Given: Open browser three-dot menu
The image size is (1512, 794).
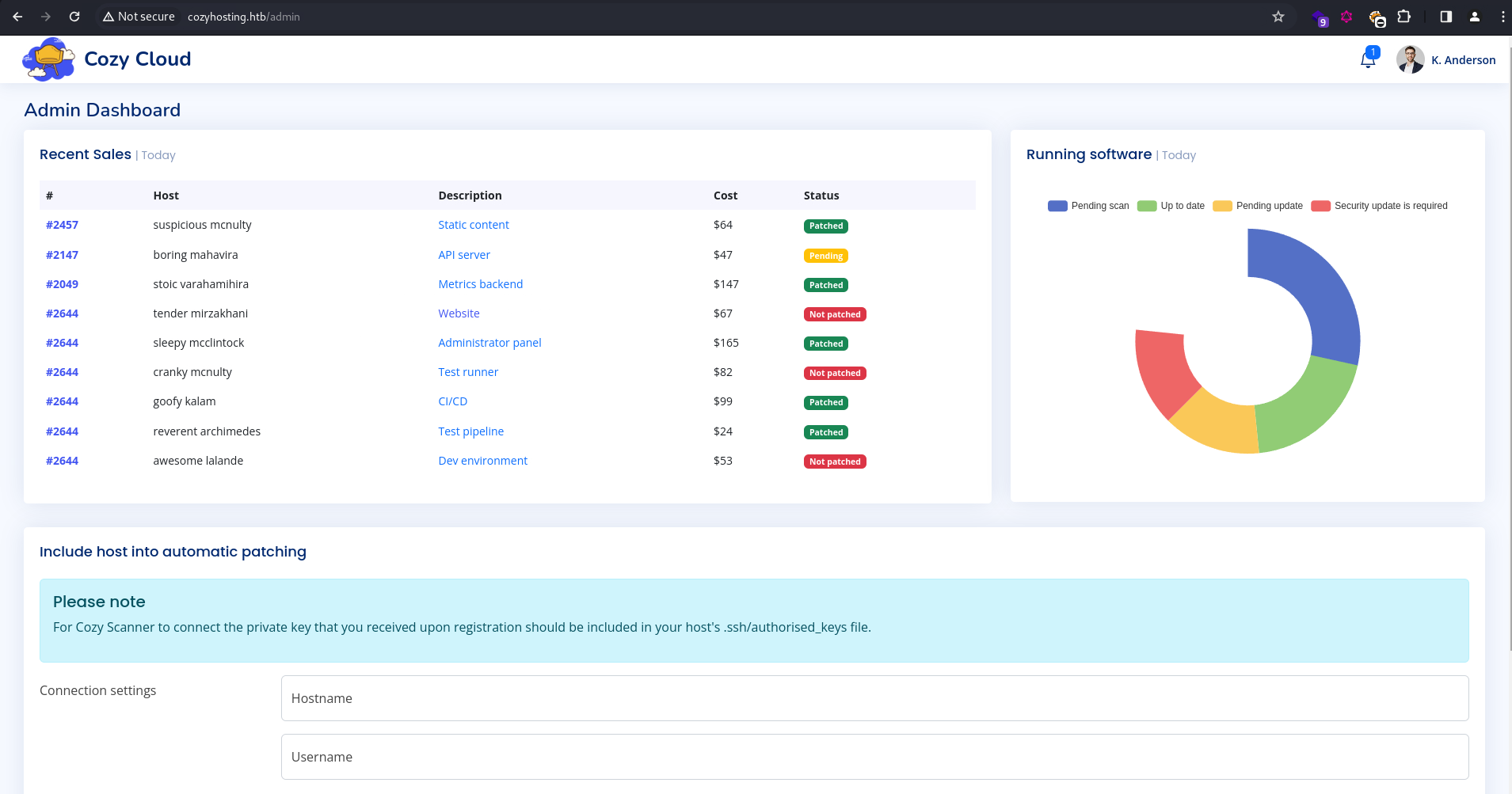Looking at the screenshot, I should coord(1502,17).
